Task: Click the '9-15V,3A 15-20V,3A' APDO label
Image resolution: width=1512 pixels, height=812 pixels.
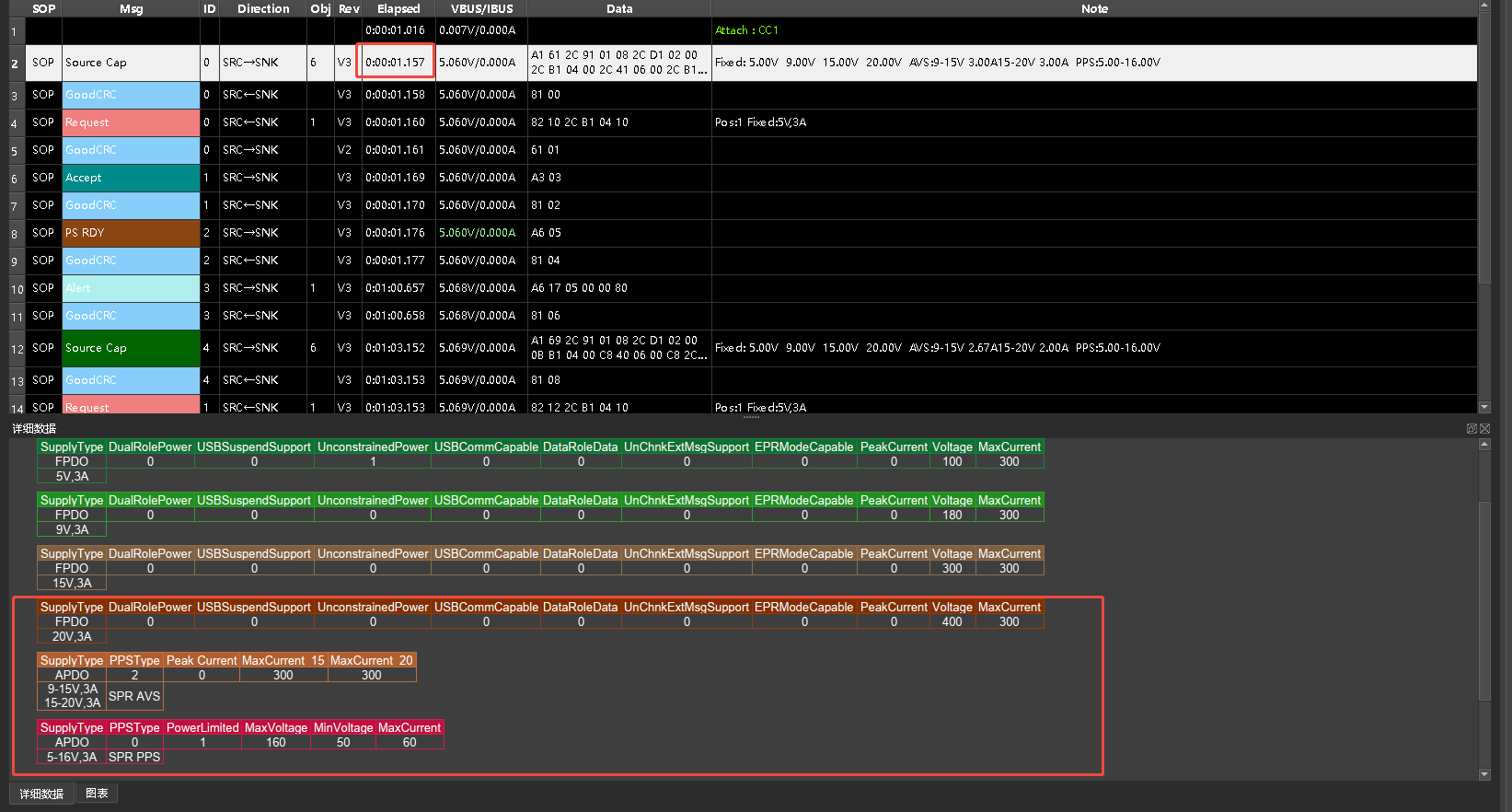Action: pyautogui.click(x=72, y=696)
